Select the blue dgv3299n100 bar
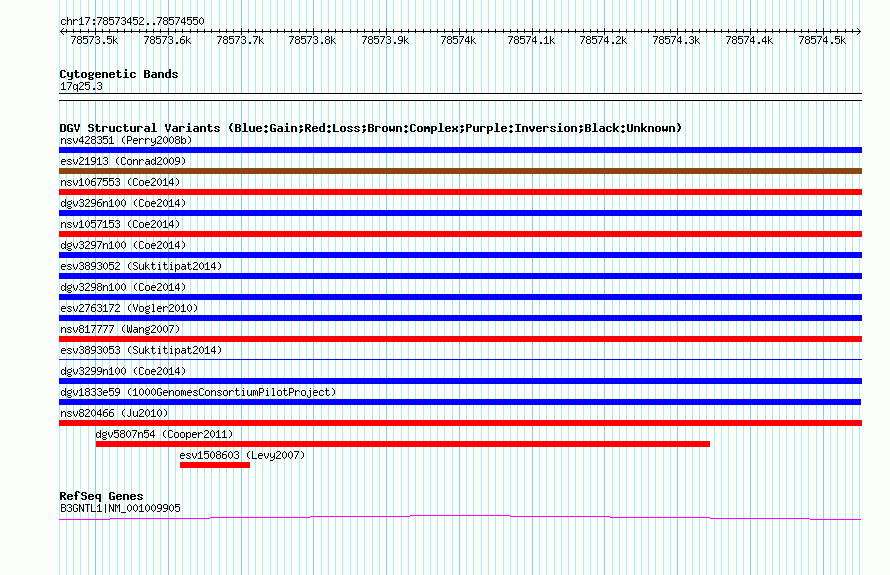 [460, 381]
